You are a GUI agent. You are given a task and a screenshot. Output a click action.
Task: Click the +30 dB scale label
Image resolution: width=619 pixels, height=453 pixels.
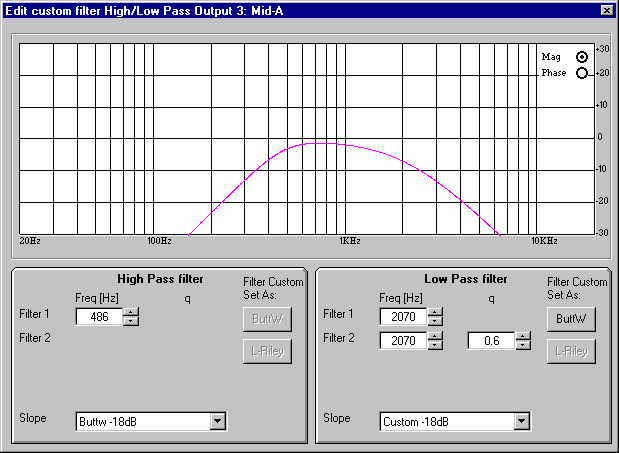coord(603,49)
